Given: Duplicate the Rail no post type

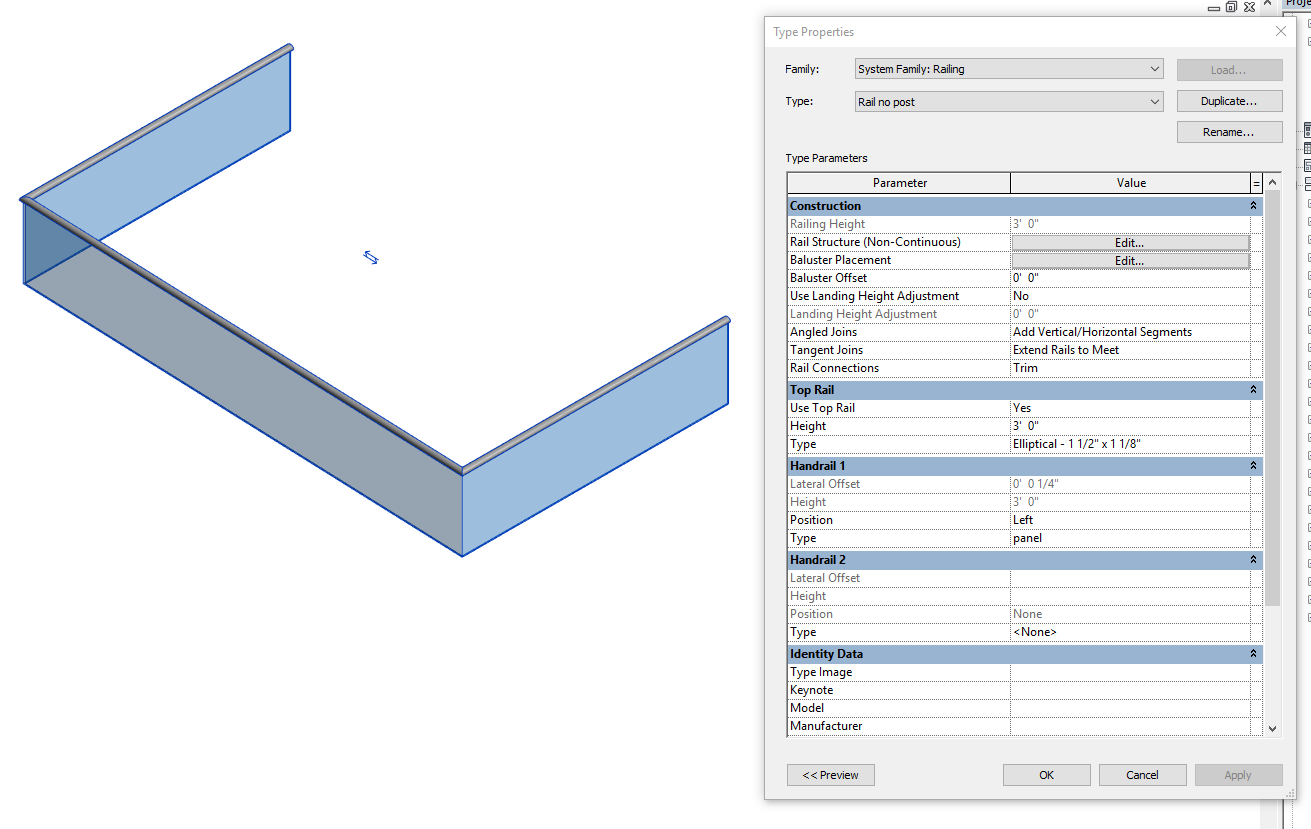Looking at the screenshot, I should tap(1229, 100).
